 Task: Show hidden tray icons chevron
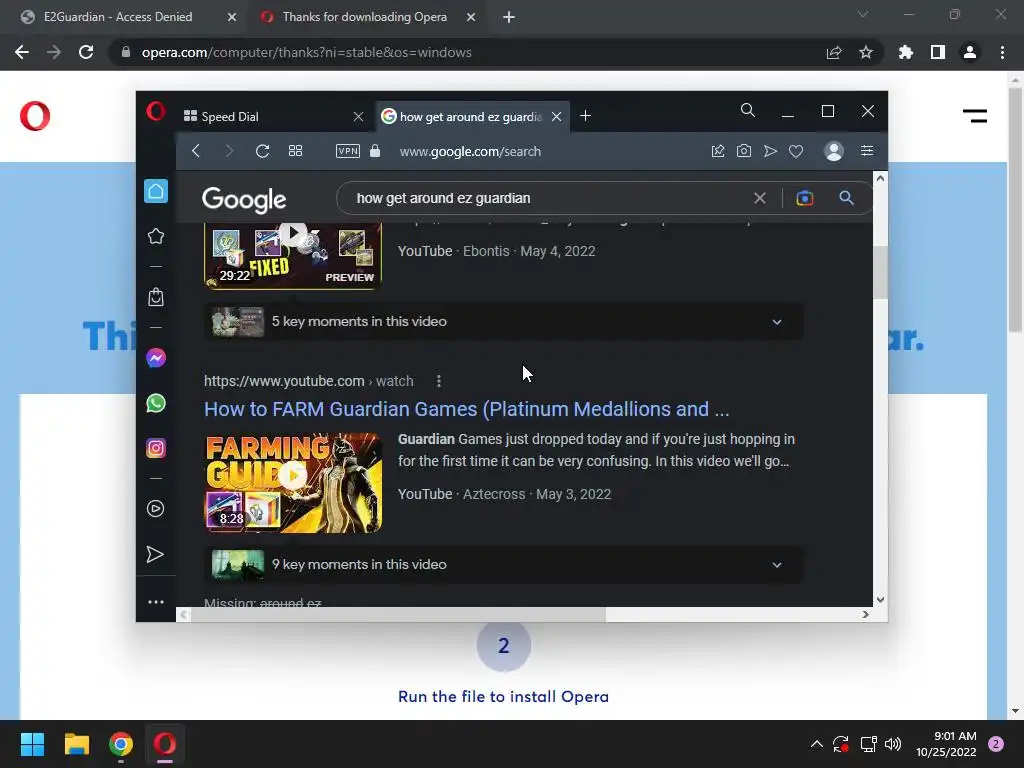(x=816, y=744)
